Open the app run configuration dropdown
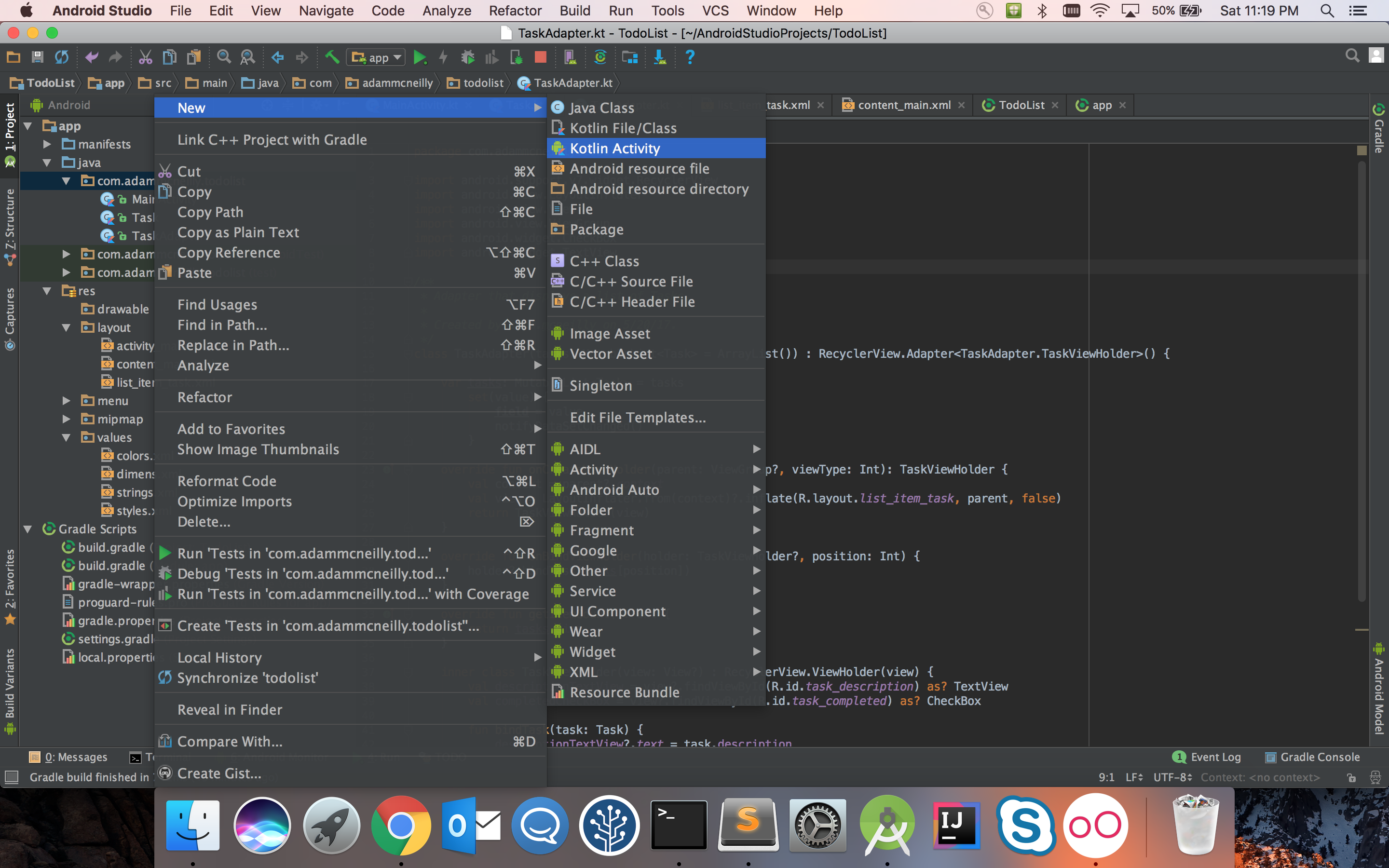This screenshot has width=1389, height=868. click(x=377, y=57)
